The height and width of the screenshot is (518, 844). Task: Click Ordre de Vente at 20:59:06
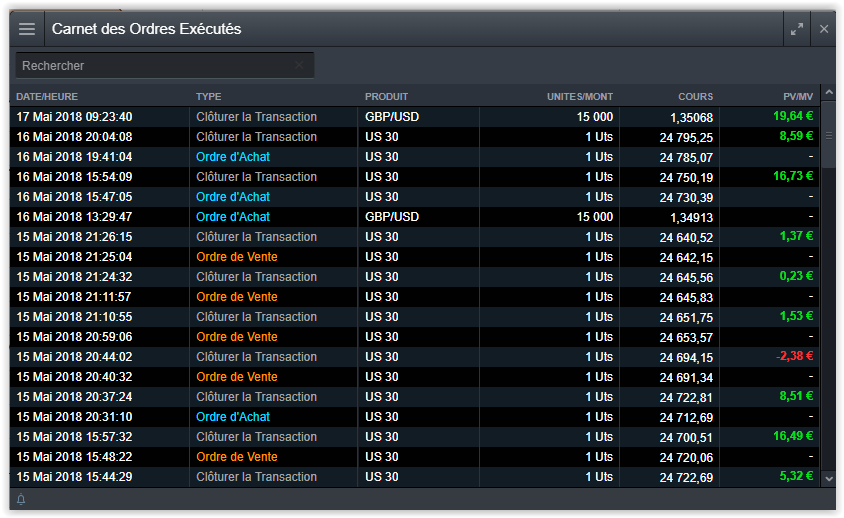(x=236, y=337)
